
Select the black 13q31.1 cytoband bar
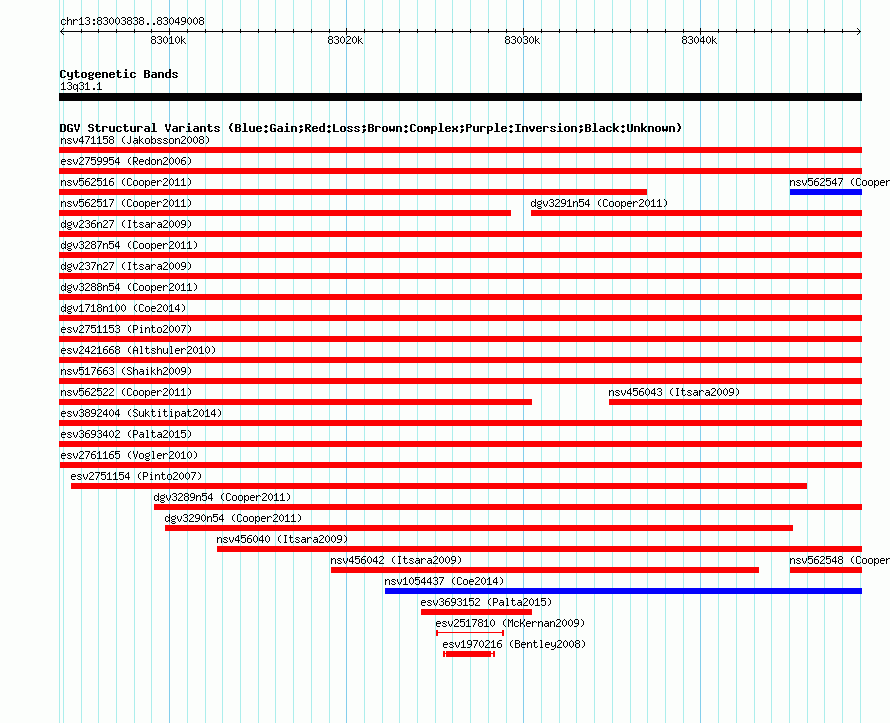[460, 97]
